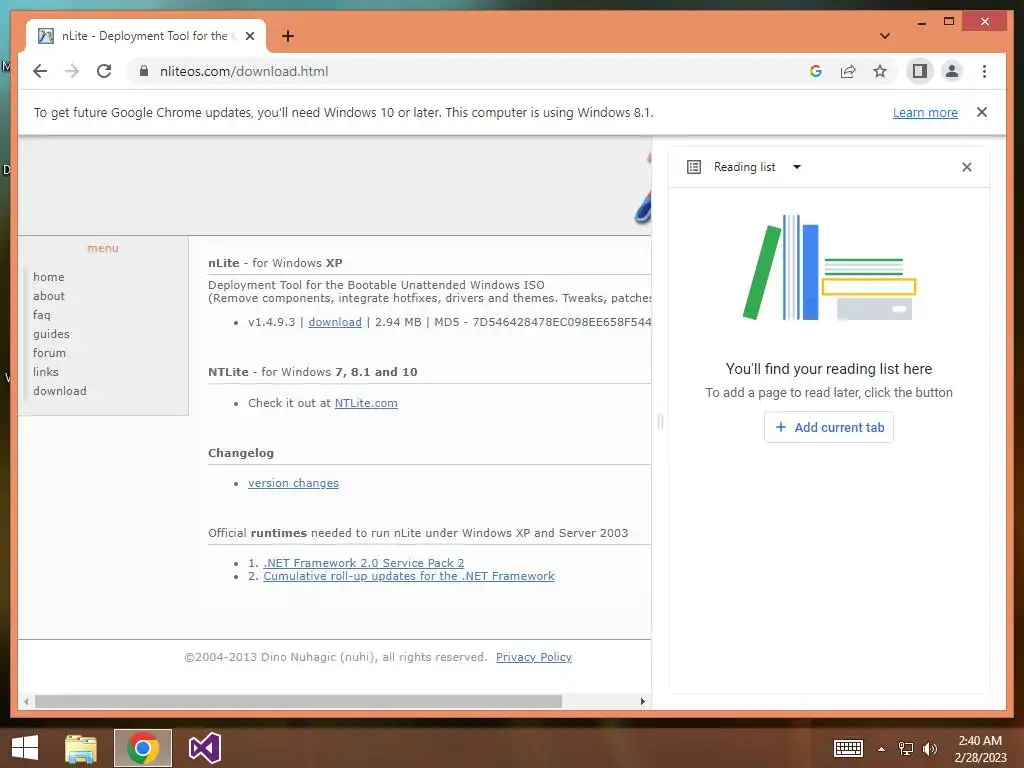
Task: Bookmark this tab with the star
Action: tap(880, 71)
